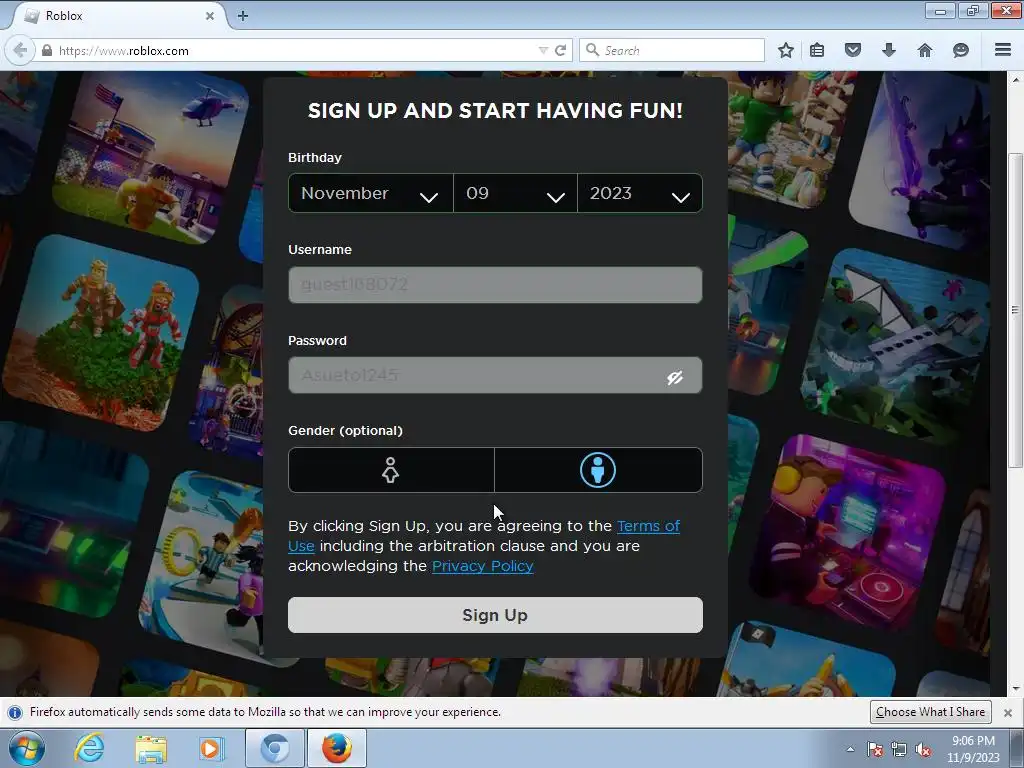Switch to Chrome in taskbar

[x=274, y=748]
